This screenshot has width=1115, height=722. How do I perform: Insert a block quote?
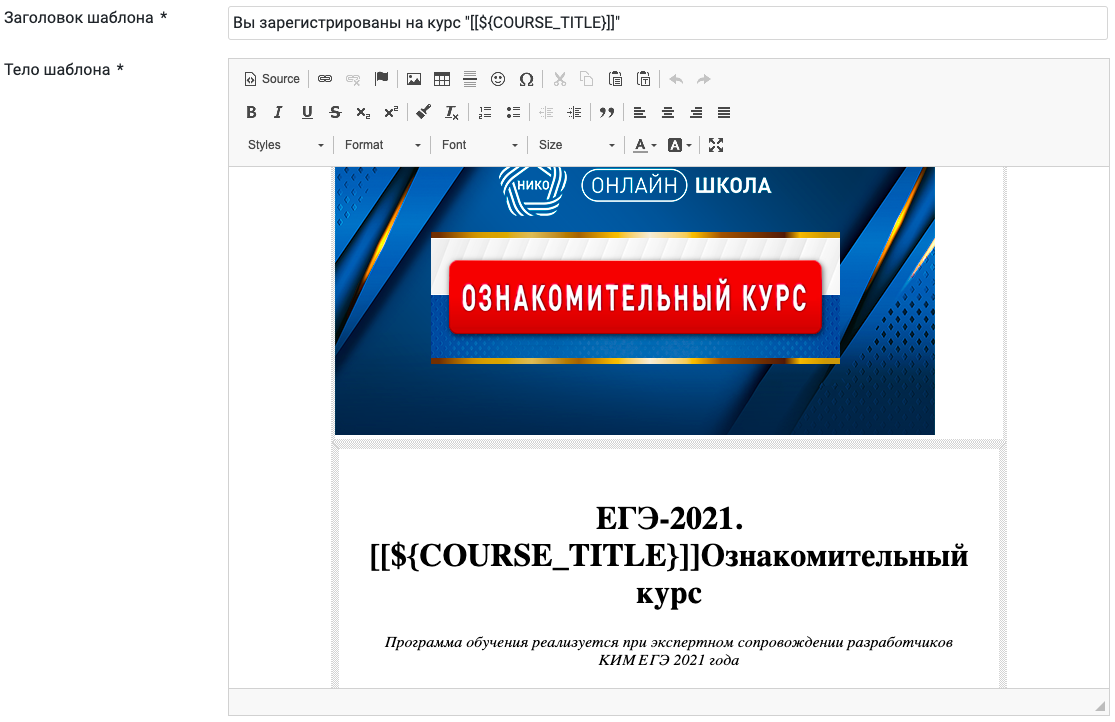[606, 112]
